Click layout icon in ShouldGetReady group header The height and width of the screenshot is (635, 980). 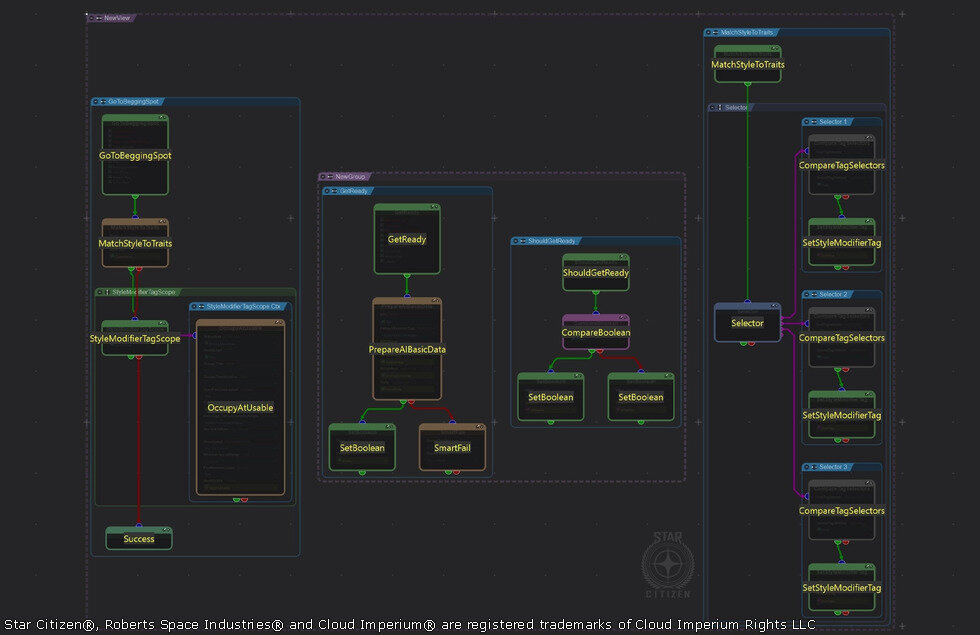click(x=523, y=241)
